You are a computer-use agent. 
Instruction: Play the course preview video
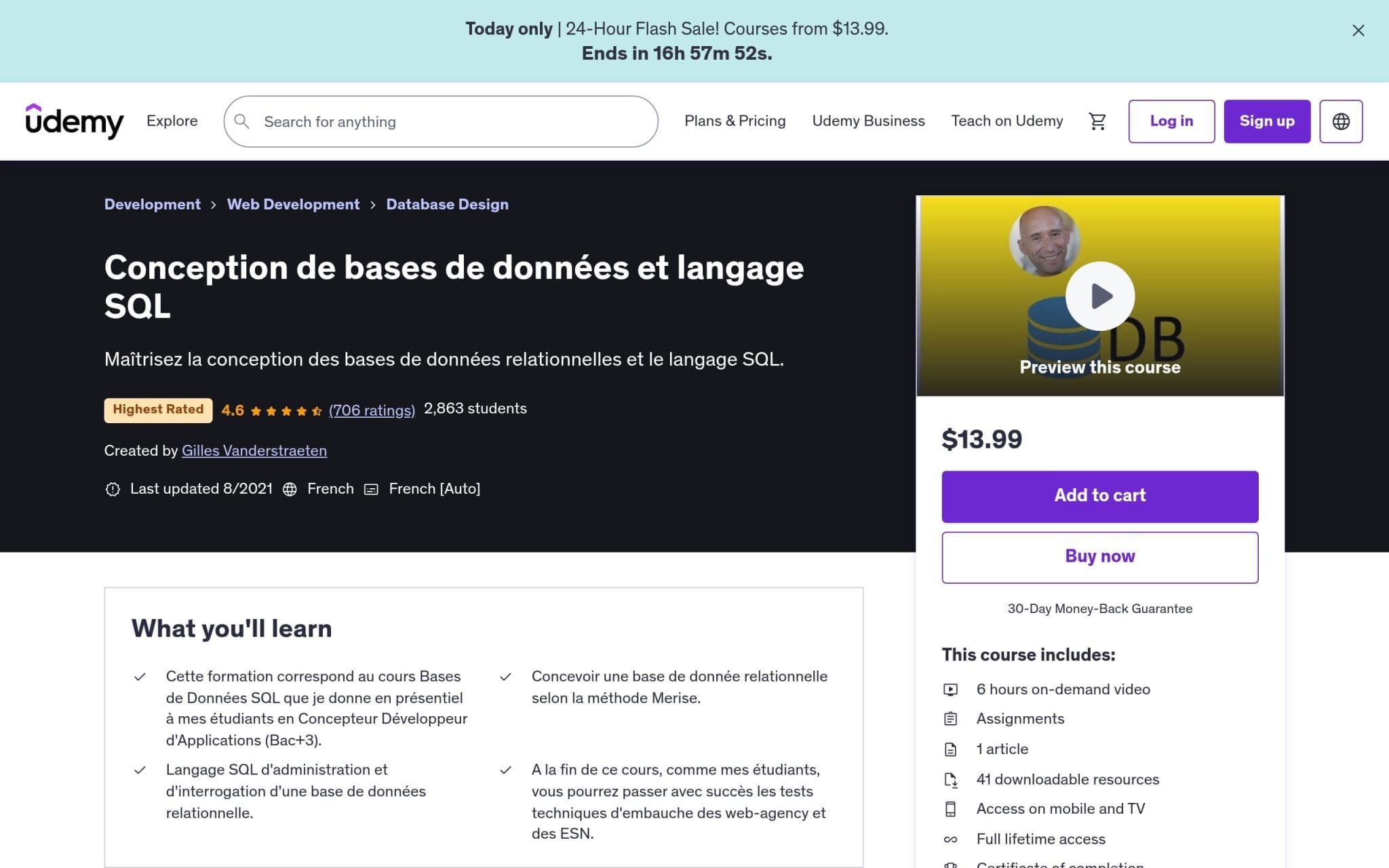tap(1100, 296)
